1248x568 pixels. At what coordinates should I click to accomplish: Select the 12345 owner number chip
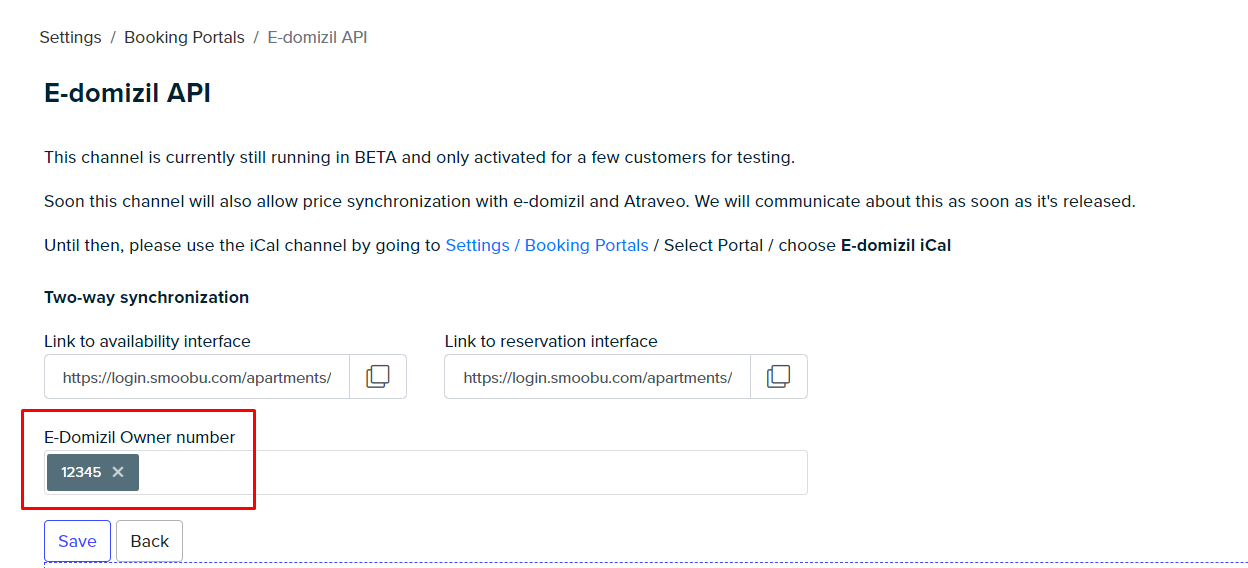pos(82,472)
